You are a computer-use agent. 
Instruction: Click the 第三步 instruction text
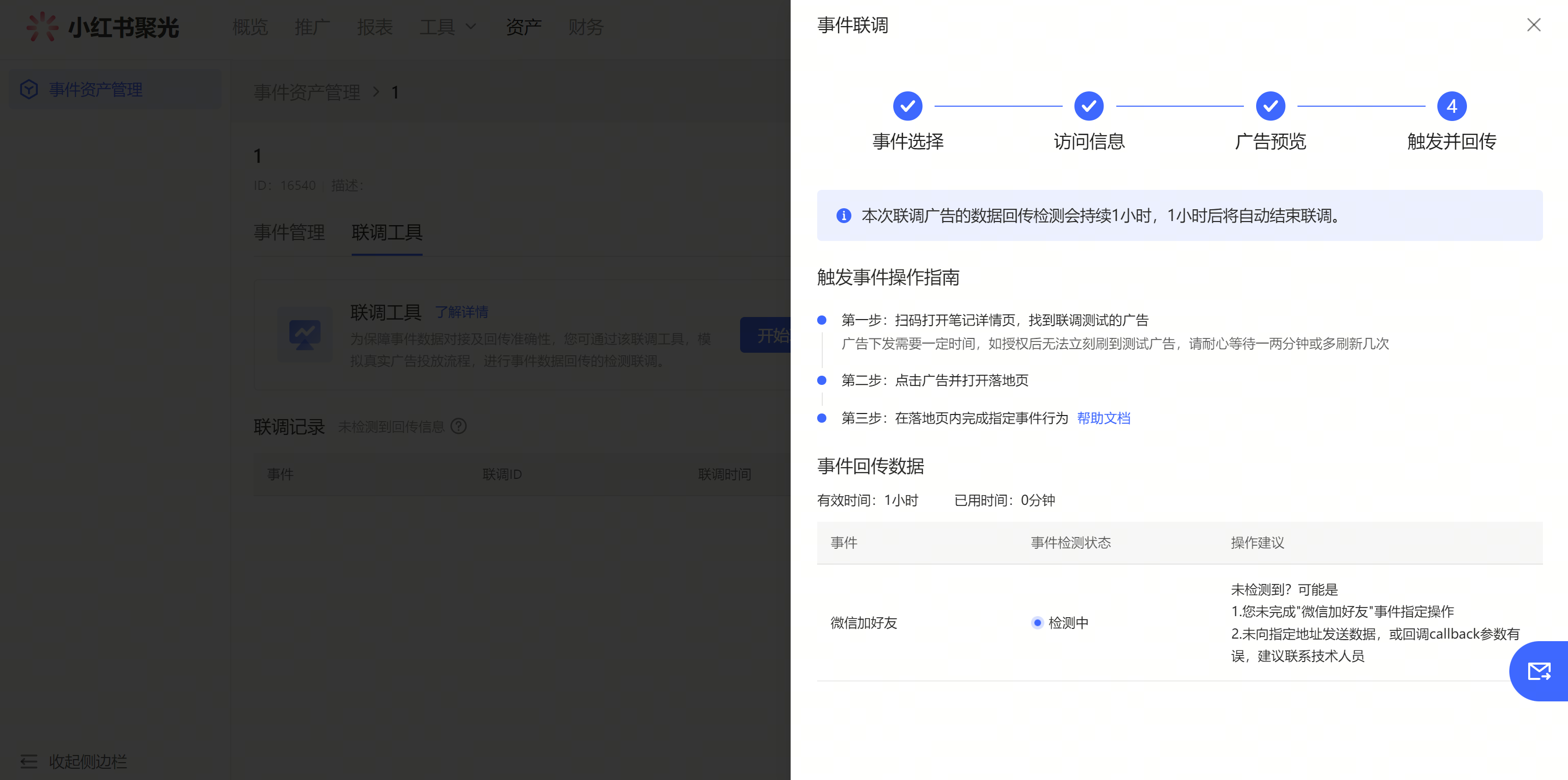pos(955,418)
